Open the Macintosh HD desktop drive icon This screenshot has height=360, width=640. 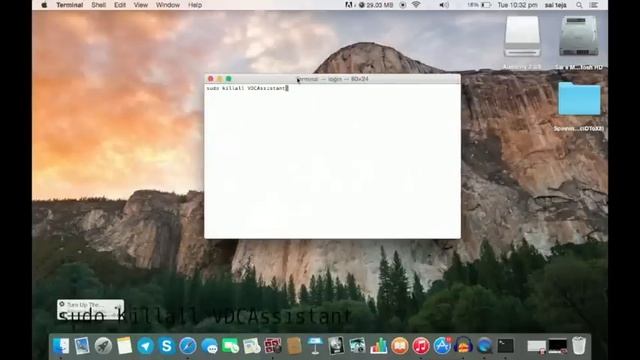[579, 37]
